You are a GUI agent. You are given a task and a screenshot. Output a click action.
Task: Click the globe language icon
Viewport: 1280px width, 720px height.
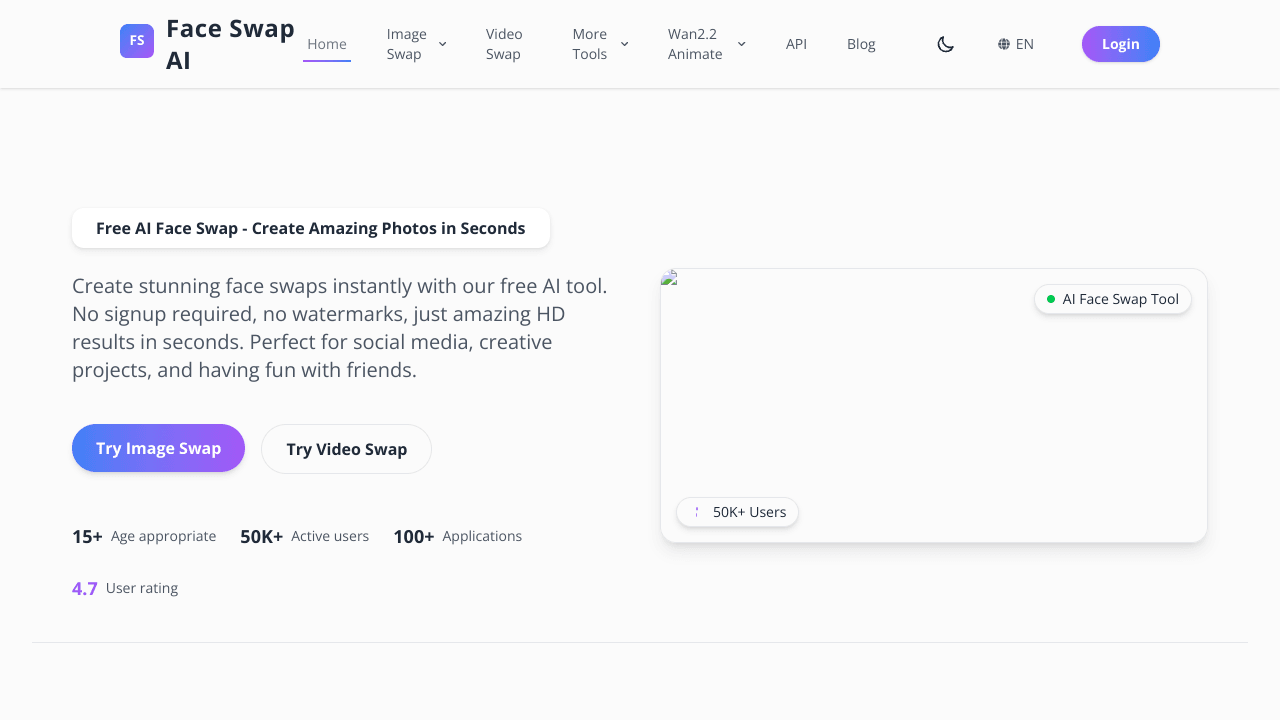click(1004, 44)
